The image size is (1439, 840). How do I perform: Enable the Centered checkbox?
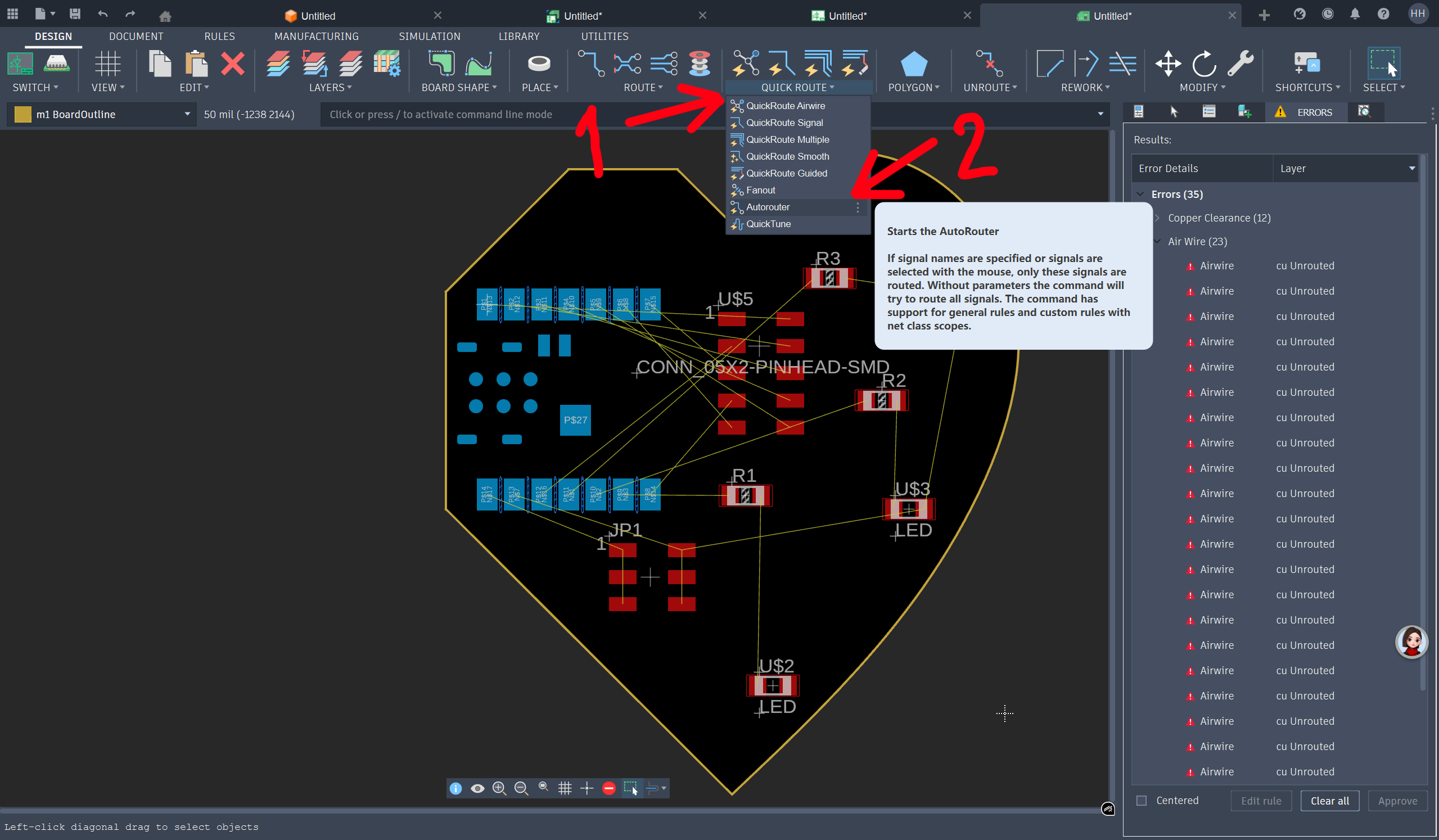[1141, 800]
